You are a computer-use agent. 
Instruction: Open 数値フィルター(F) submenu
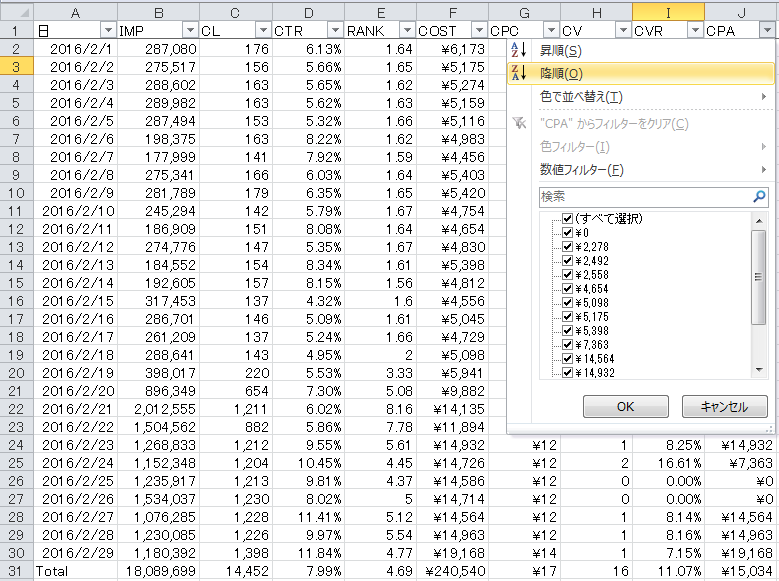(640, 169)
